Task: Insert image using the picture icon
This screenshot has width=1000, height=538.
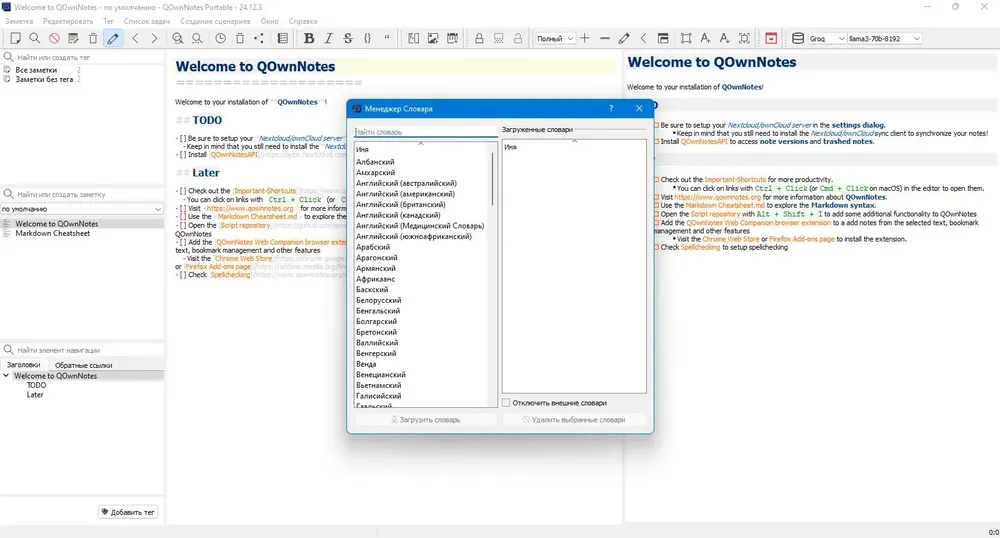Action: pyautogui.click(x=433, y=38)
